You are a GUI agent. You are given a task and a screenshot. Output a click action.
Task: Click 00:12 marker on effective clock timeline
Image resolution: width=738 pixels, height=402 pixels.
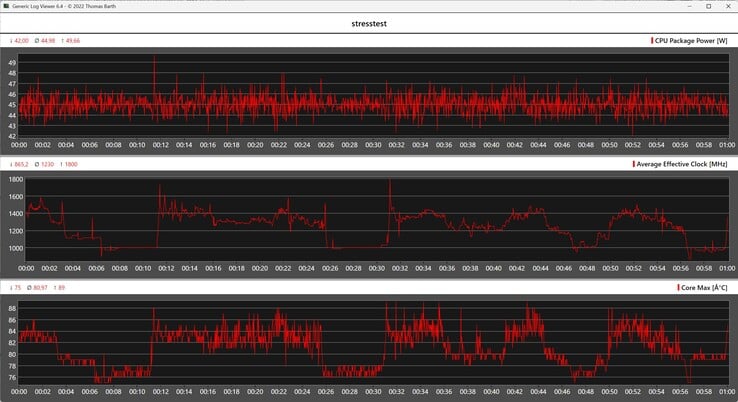166,268
